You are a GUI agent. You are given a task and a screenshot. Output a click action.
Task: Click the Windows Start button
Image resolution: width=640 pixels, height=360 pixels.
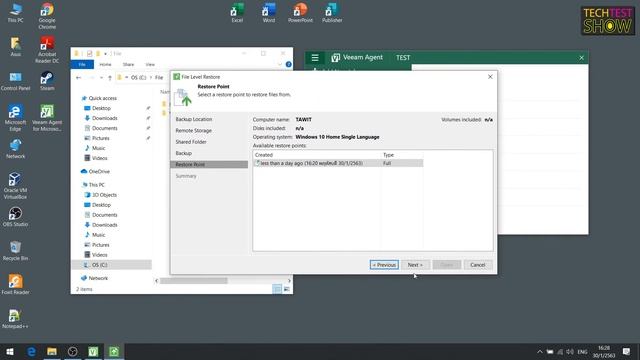[x=10, y=351]
